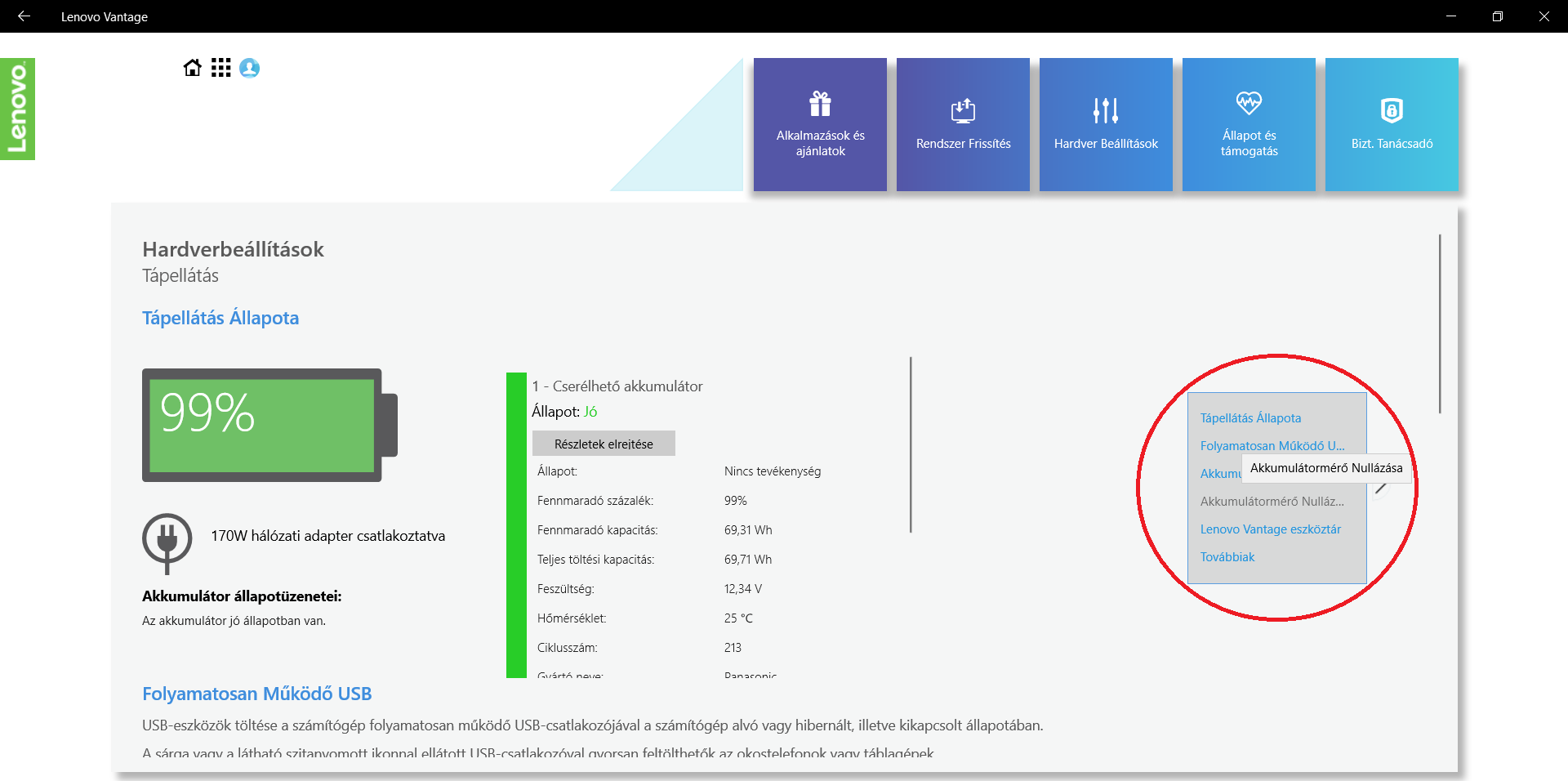The width and height of the screenshot is (1568, 781).
Task: Open Állapot és támogatás tile
Action: point(1249,124)
